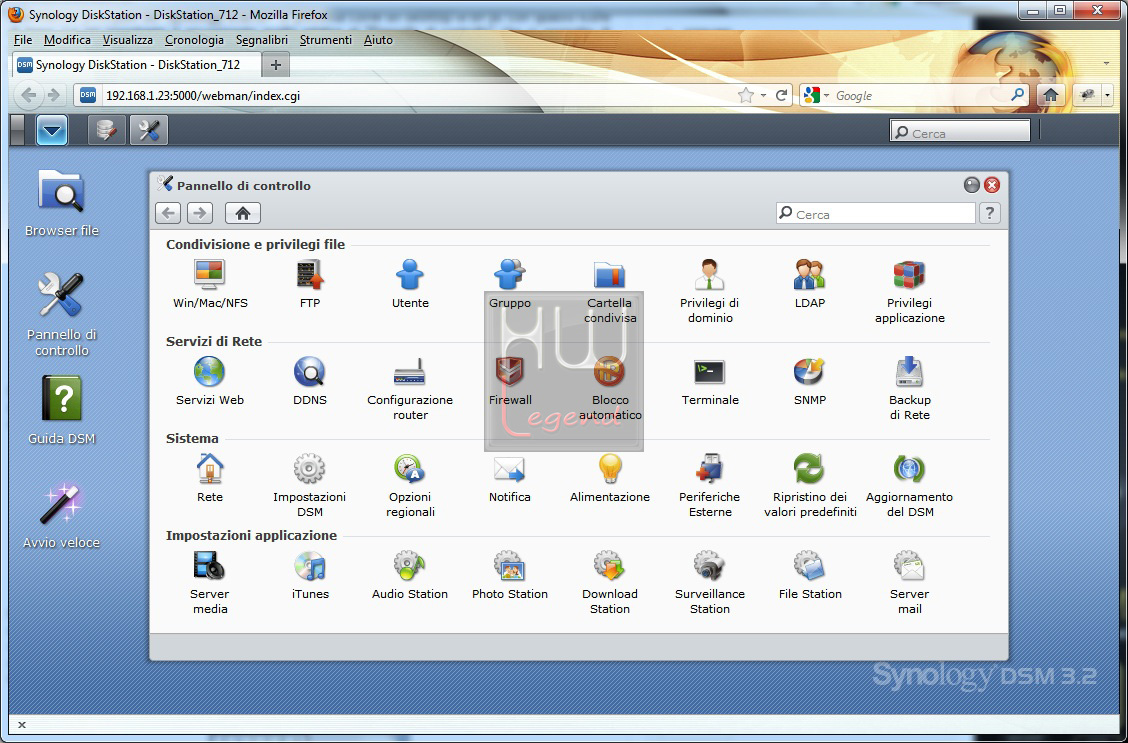Image resolution: width=1128 pixels, height=743 pixels.
Task: Open Utente user management
Action: click(x=410, y=283)
